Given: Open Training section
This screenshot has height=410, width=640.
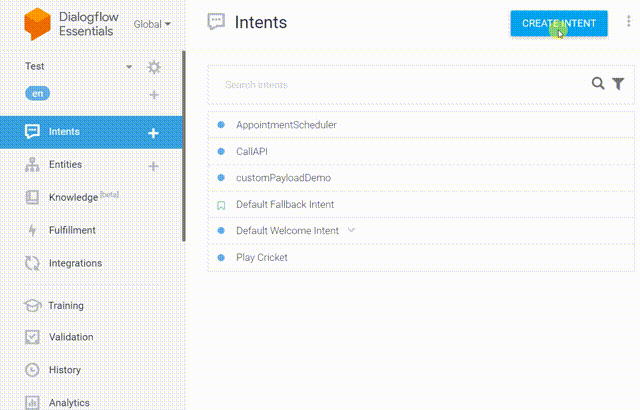Looking at the screenshot, I should [66, 306].
